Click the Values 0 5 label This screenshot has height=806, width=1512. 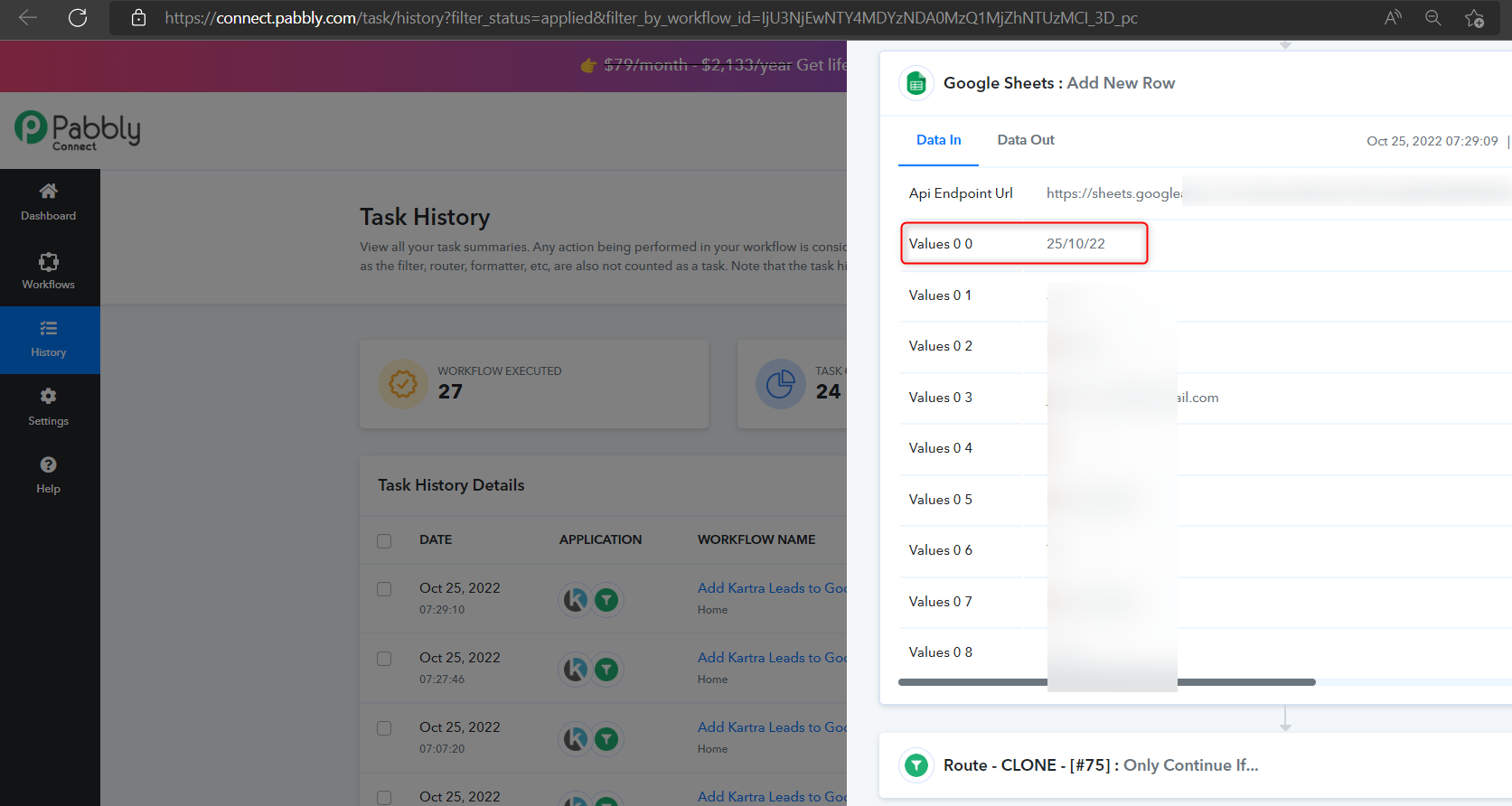point(941,500)
